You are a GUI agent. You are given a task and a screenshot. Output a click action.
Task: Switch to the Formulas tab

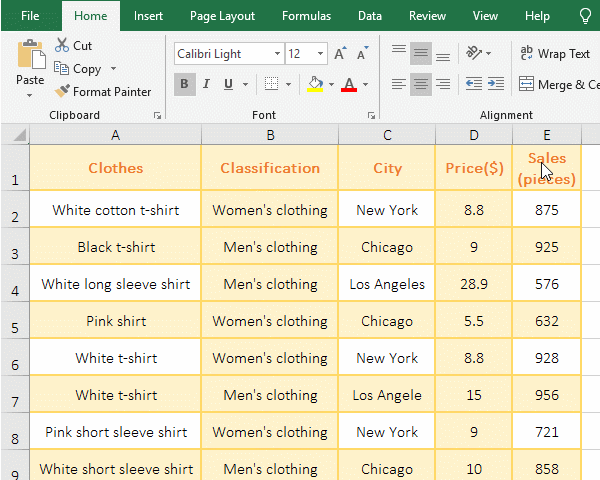pyautogui.click(x=306, y=16)
